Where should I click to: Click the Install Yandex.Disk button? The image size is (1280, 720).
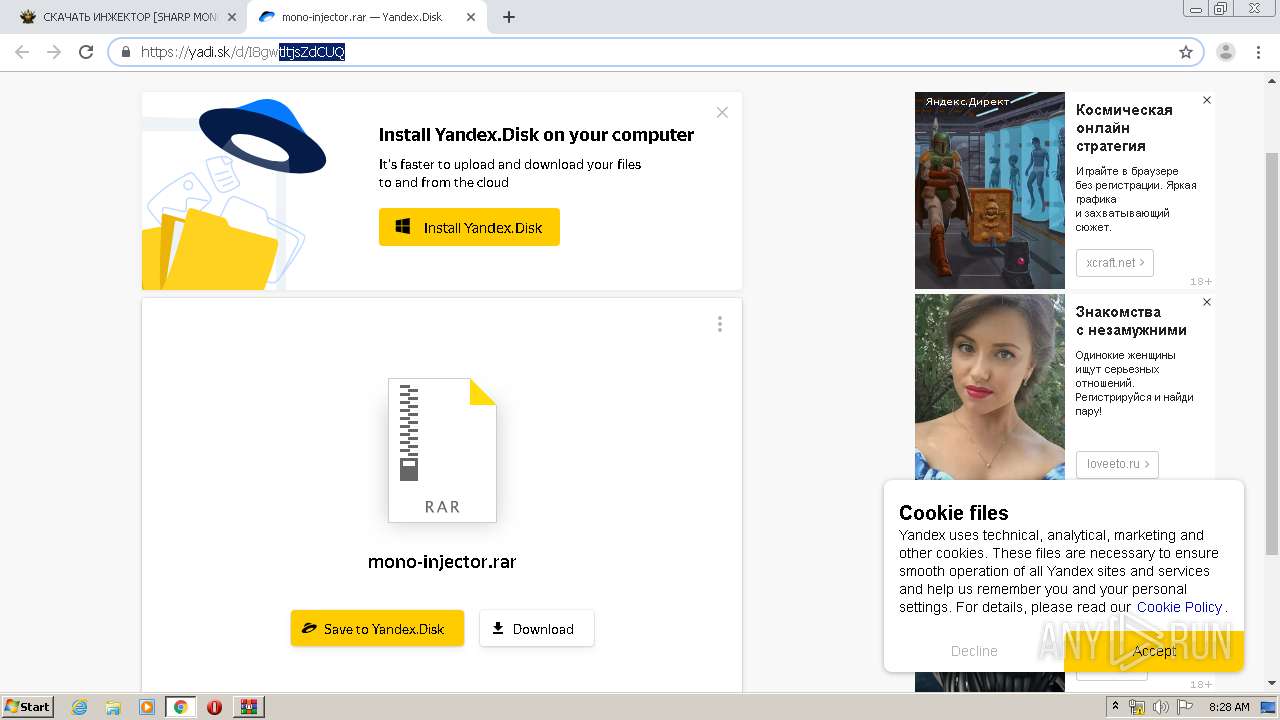click(x=469, y=227)
